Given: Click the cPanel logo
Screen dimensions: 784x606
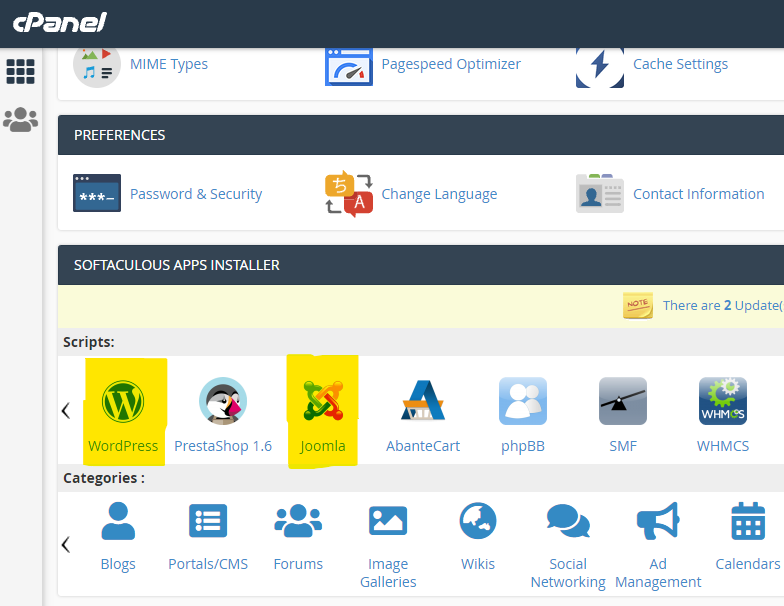Looking at the screenshot, I should point(60,22).
